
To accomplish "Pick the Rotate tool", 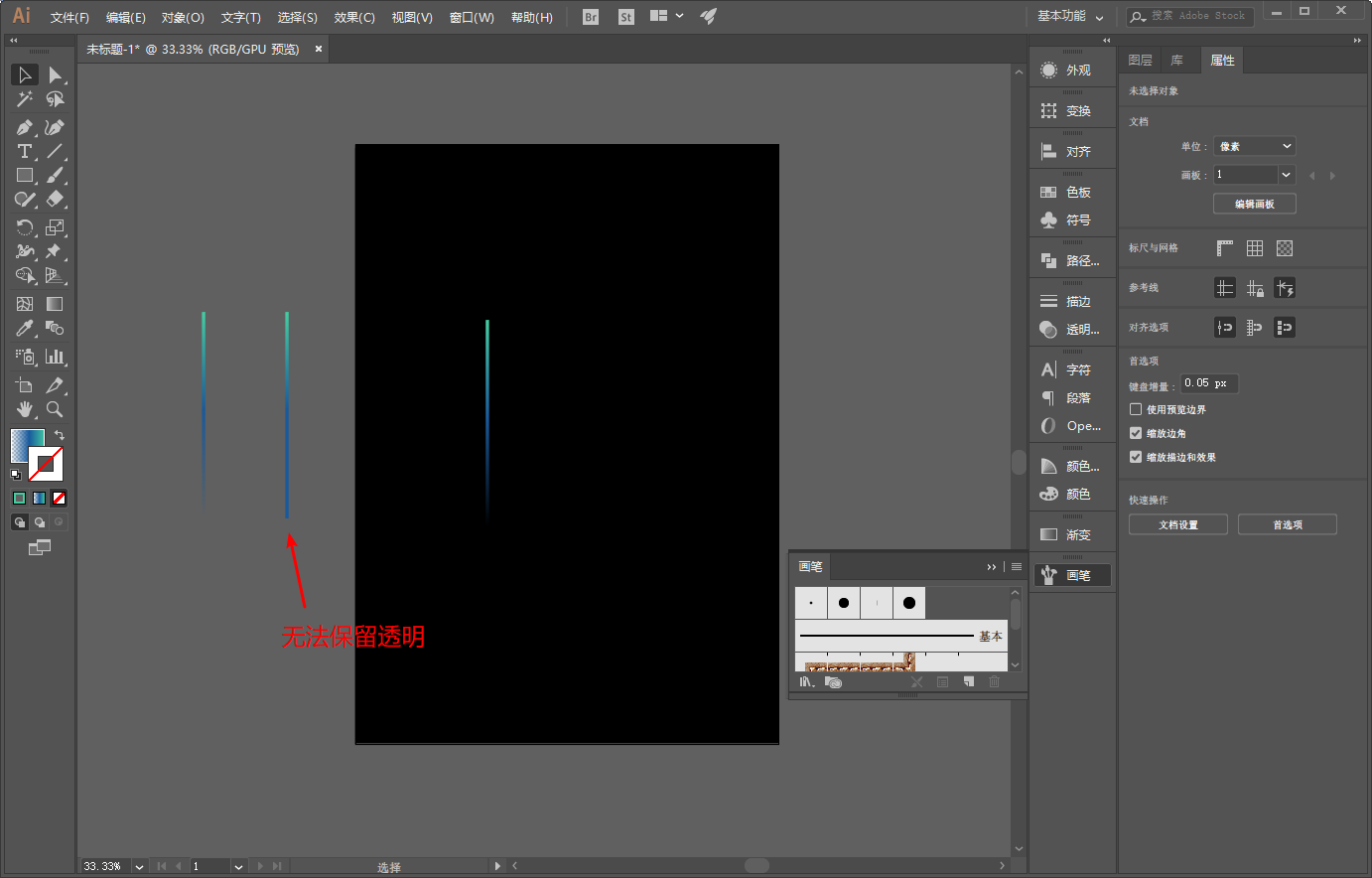I will tap(25, 227).
